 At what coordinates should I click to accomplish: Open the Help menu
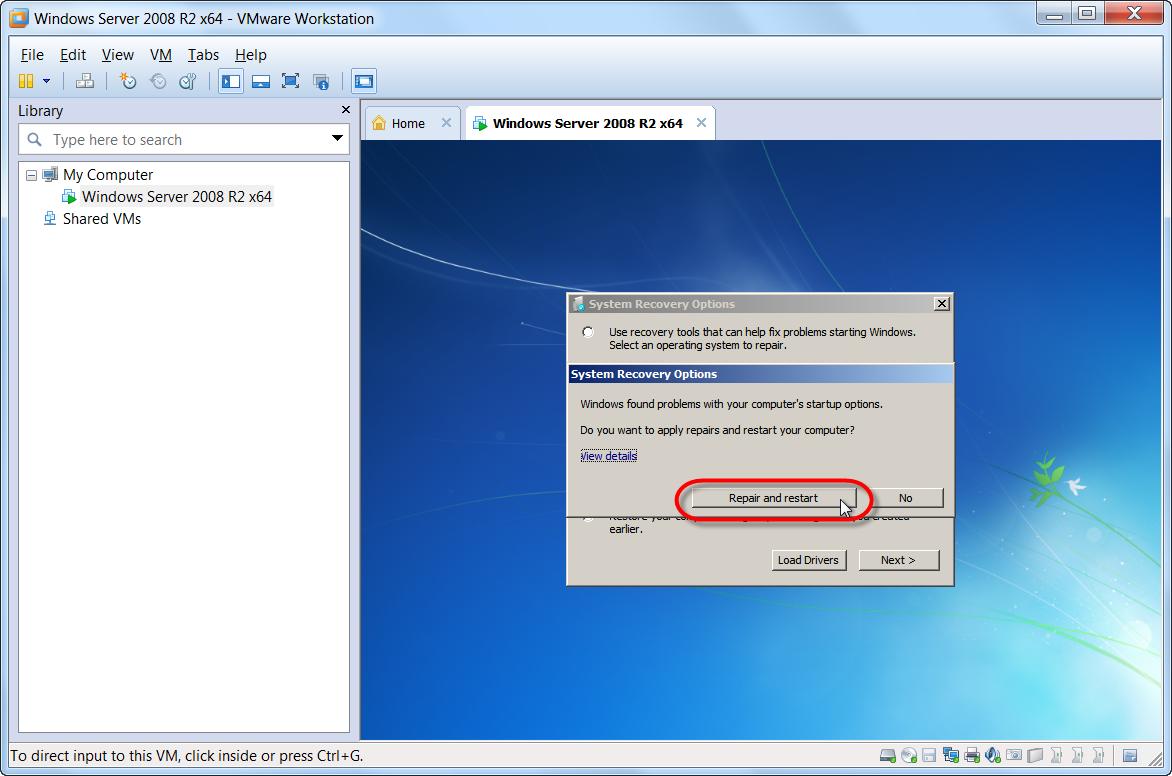tap(250, 55)
